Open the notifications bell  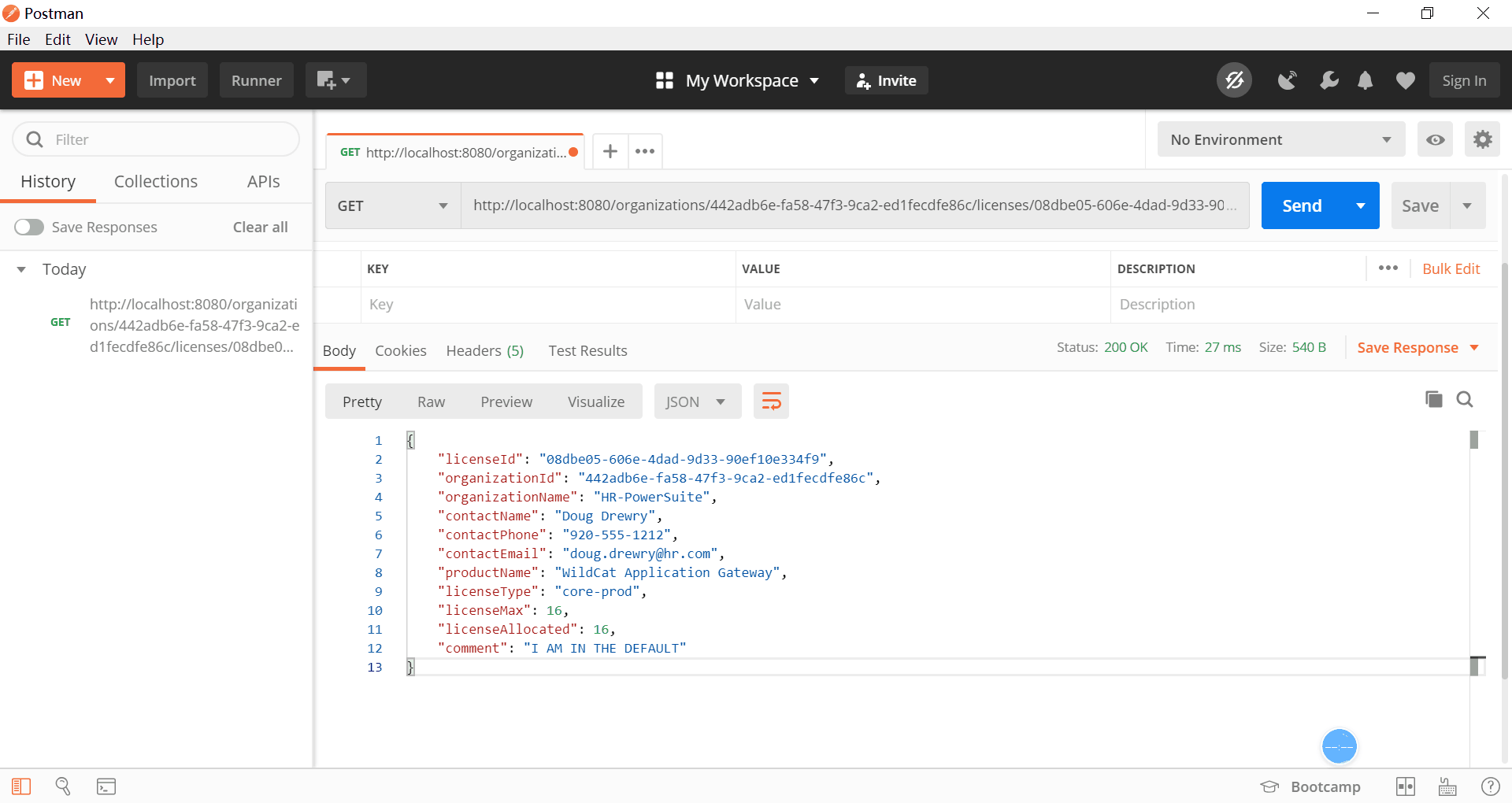1366,80
